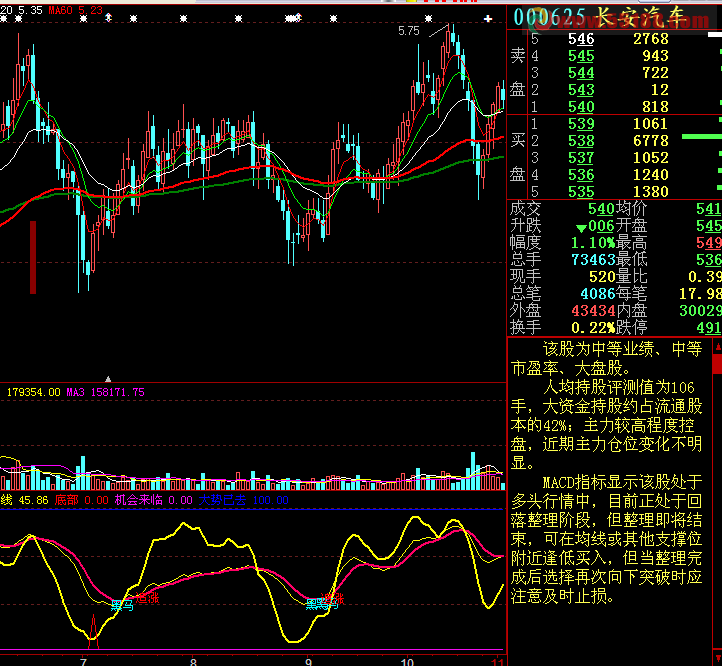The image size is (722, 666).
Task: Click the month 7 marker on the time axis
Action: click(x=83, y=662)
